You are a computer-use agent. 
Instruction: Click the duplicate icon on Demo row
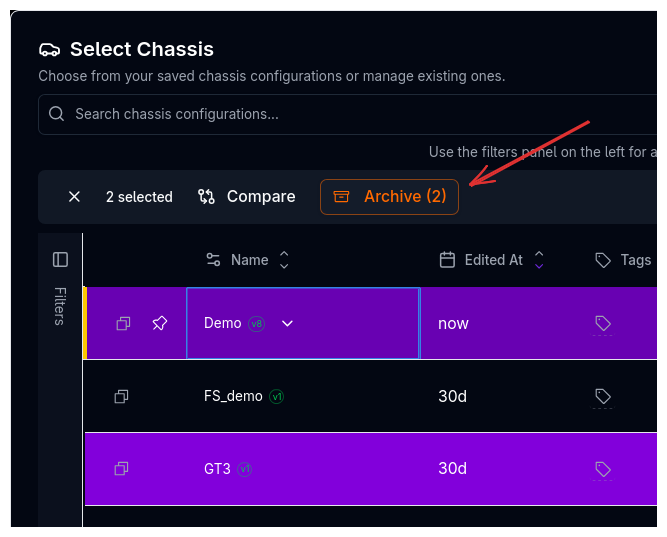[x=123, y=323]
